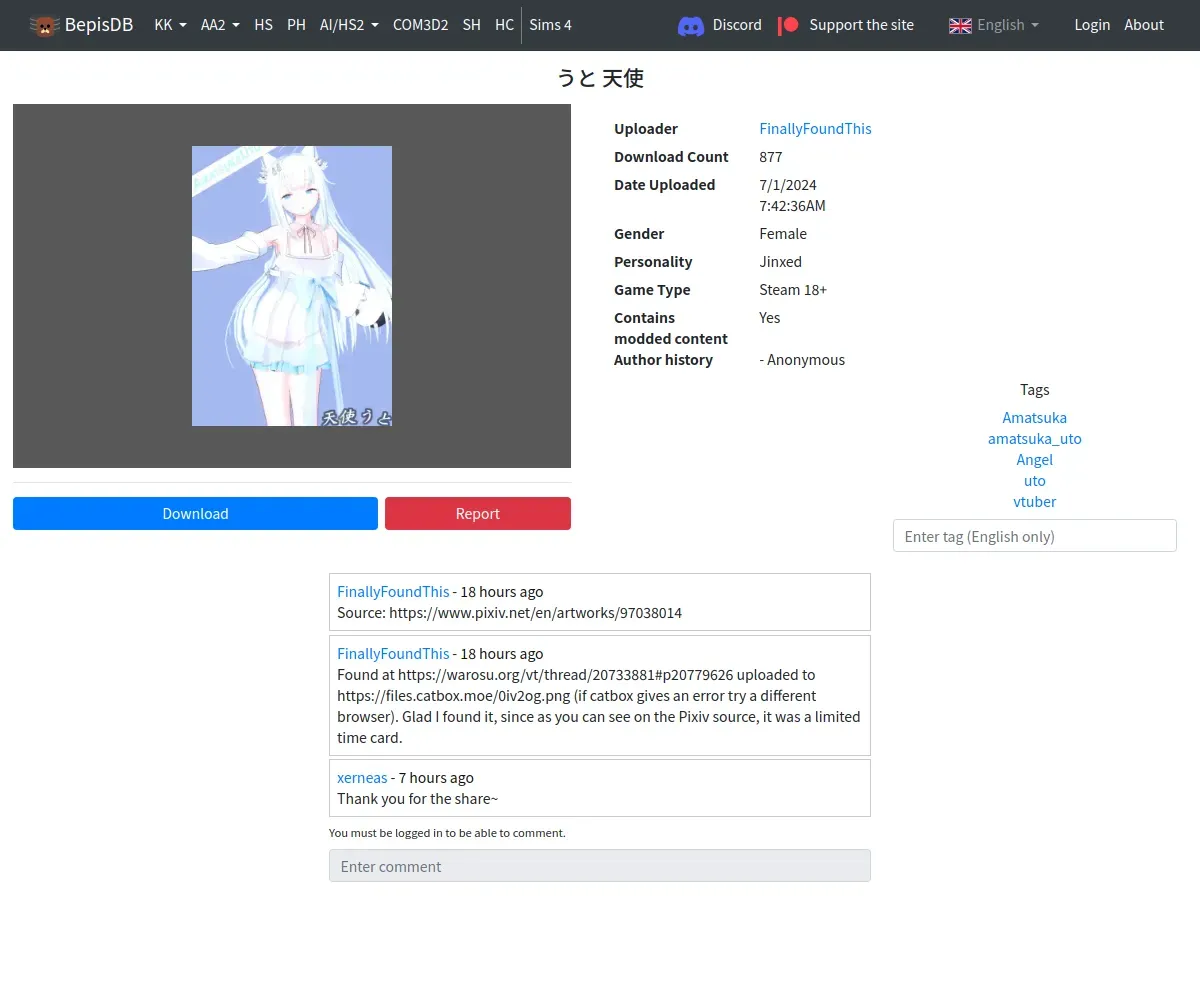Open the HC section
This screenshot has height=1000, width=1200.
(x=504, y=25)
